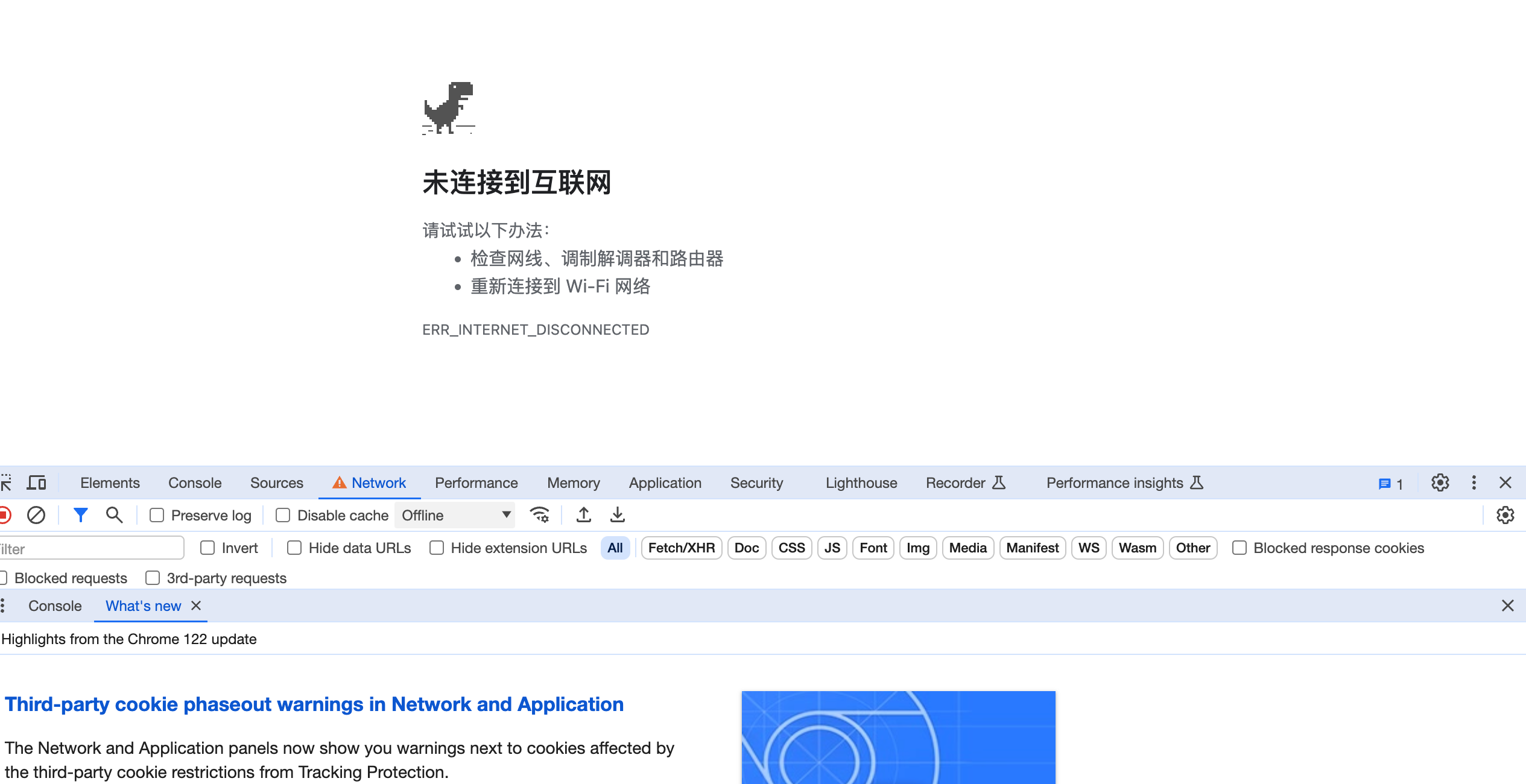Screen dimensions: 1526x784
Task: Click the export HAR download icon
Action: pyautogui.click(x=617, y=515)
